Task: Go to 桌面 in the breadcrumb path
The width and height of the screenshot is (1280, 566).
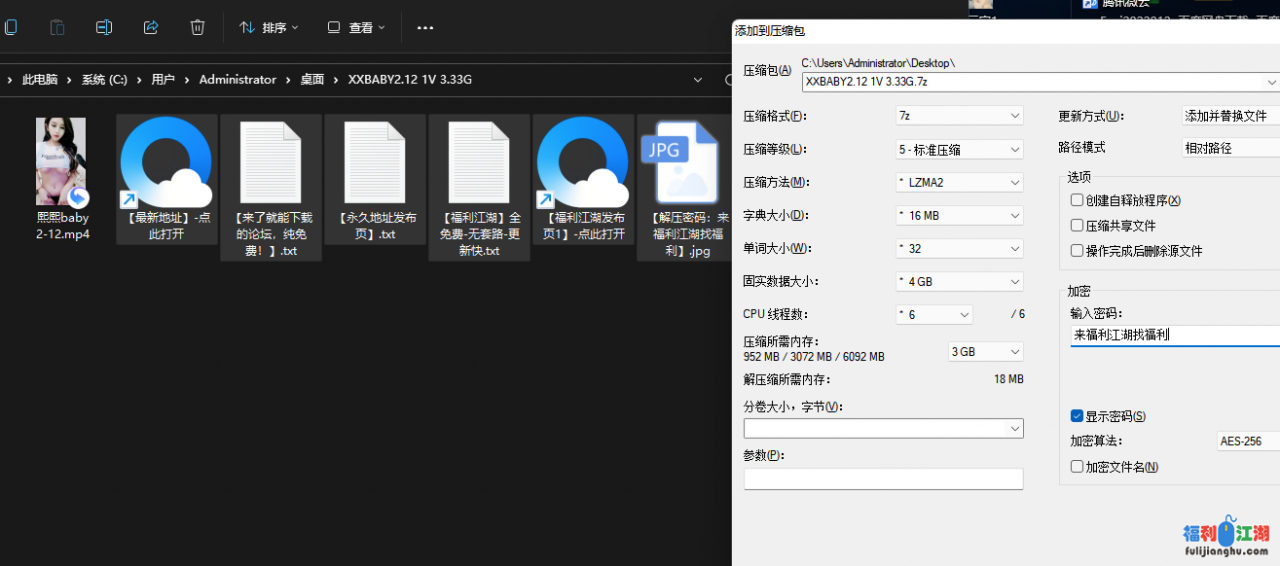Action: (x=312, y=80)
